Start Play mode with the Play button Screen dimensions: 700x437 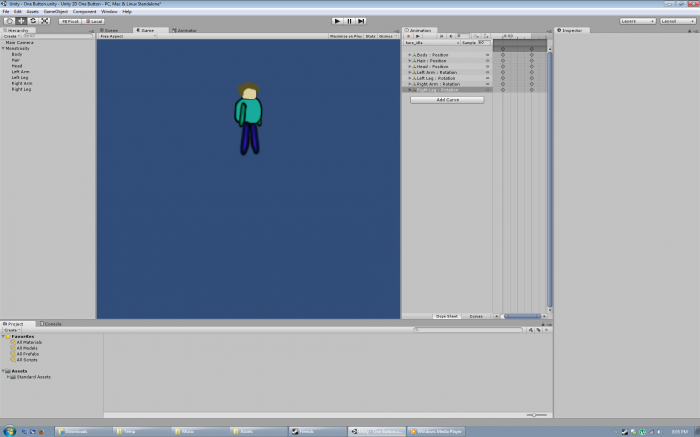338,21
